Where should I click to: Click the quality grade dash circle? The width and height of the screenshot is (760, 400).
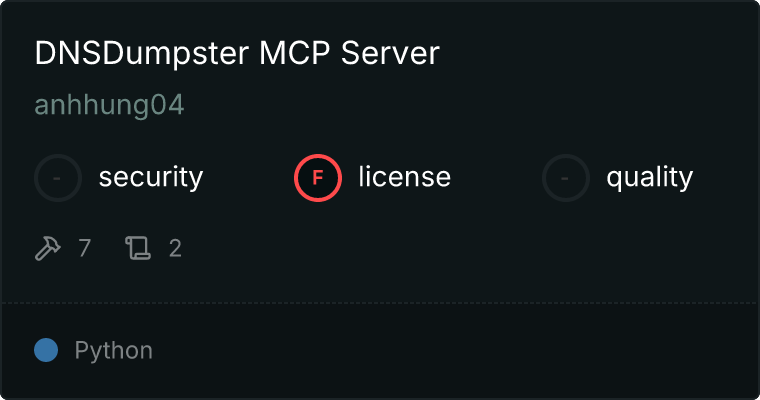(x=566, y=178)
